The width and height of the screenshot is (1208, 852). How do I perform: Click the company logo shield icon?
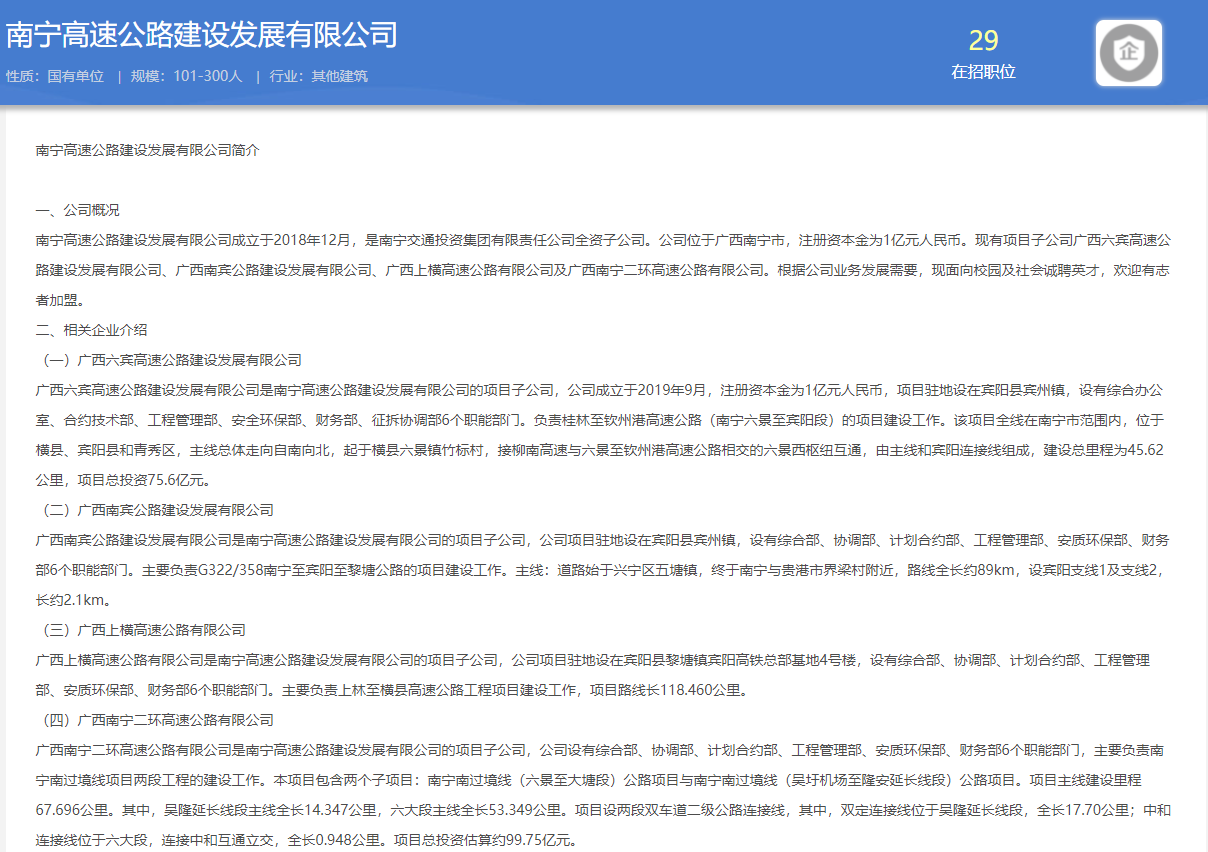coord(1129,53)
